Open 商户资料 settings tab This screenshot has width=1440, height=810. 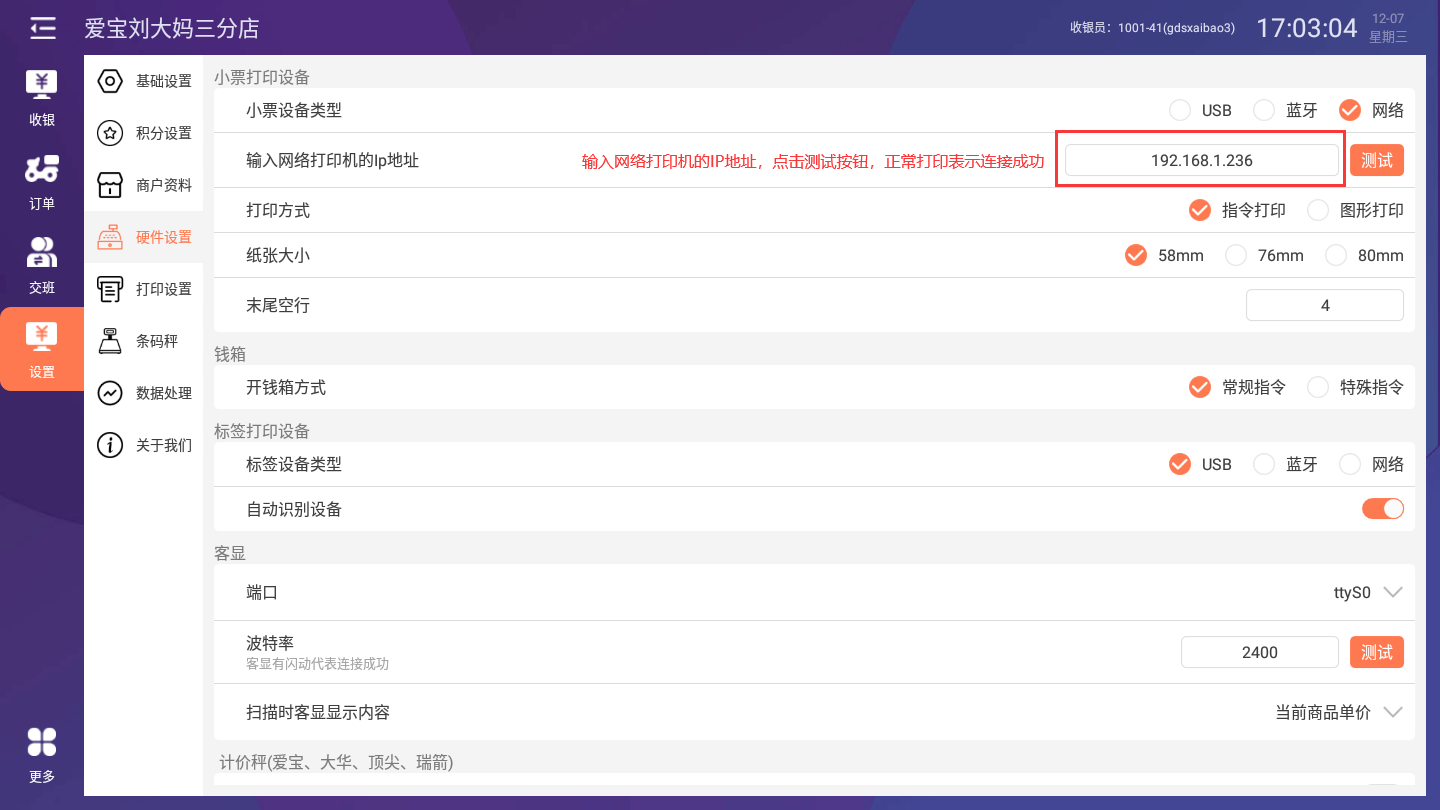pos(144,185)
